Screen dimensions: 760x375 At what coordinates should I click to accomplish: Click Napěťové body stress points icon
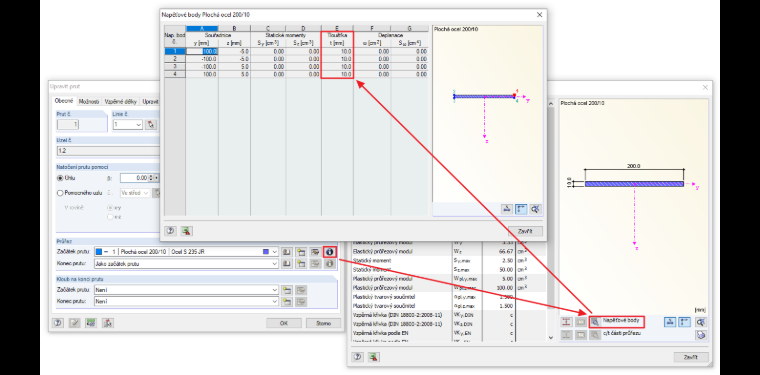(x=595, y=322)
